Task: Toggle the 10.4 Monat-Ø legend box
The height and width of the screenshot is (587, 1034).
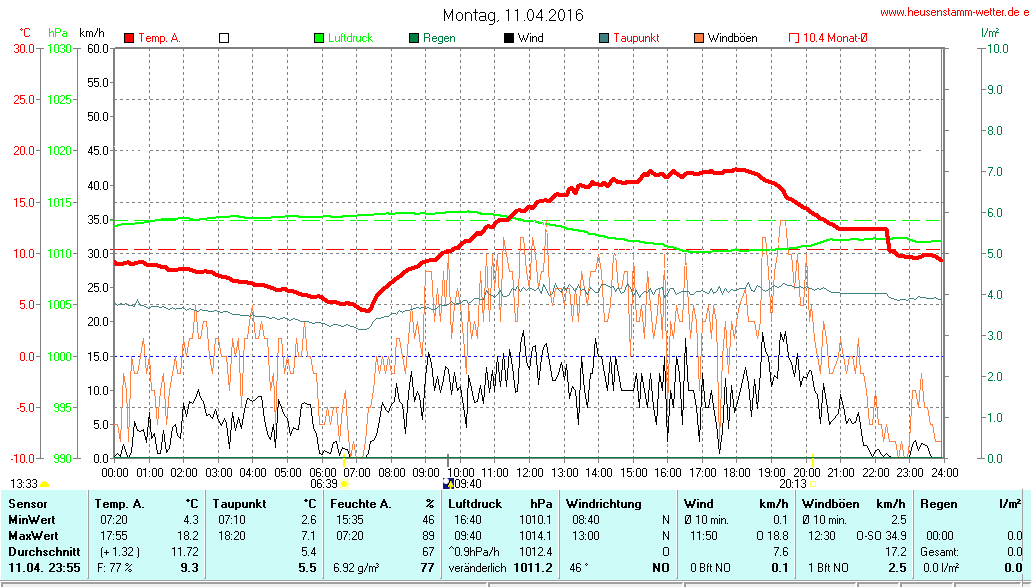Action: [794, 38]
